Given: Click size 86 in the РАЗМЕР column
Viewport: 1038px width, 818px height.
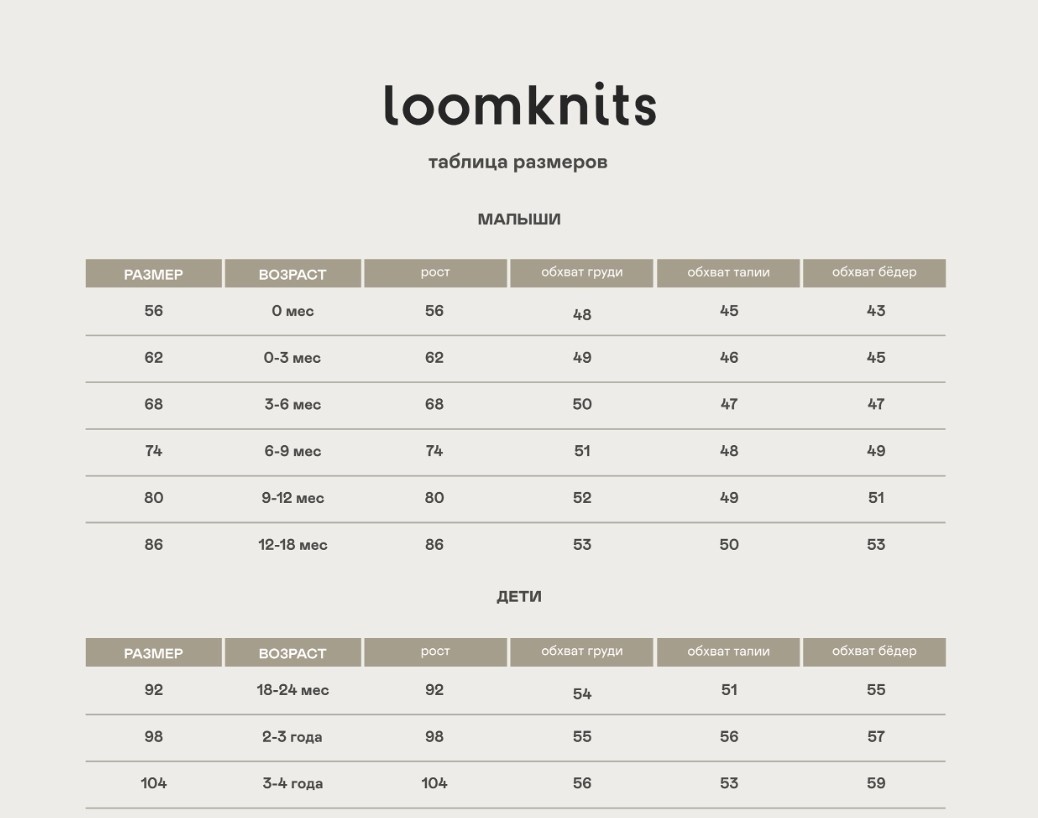Looking at the screenshot, I should click(154, 545).
